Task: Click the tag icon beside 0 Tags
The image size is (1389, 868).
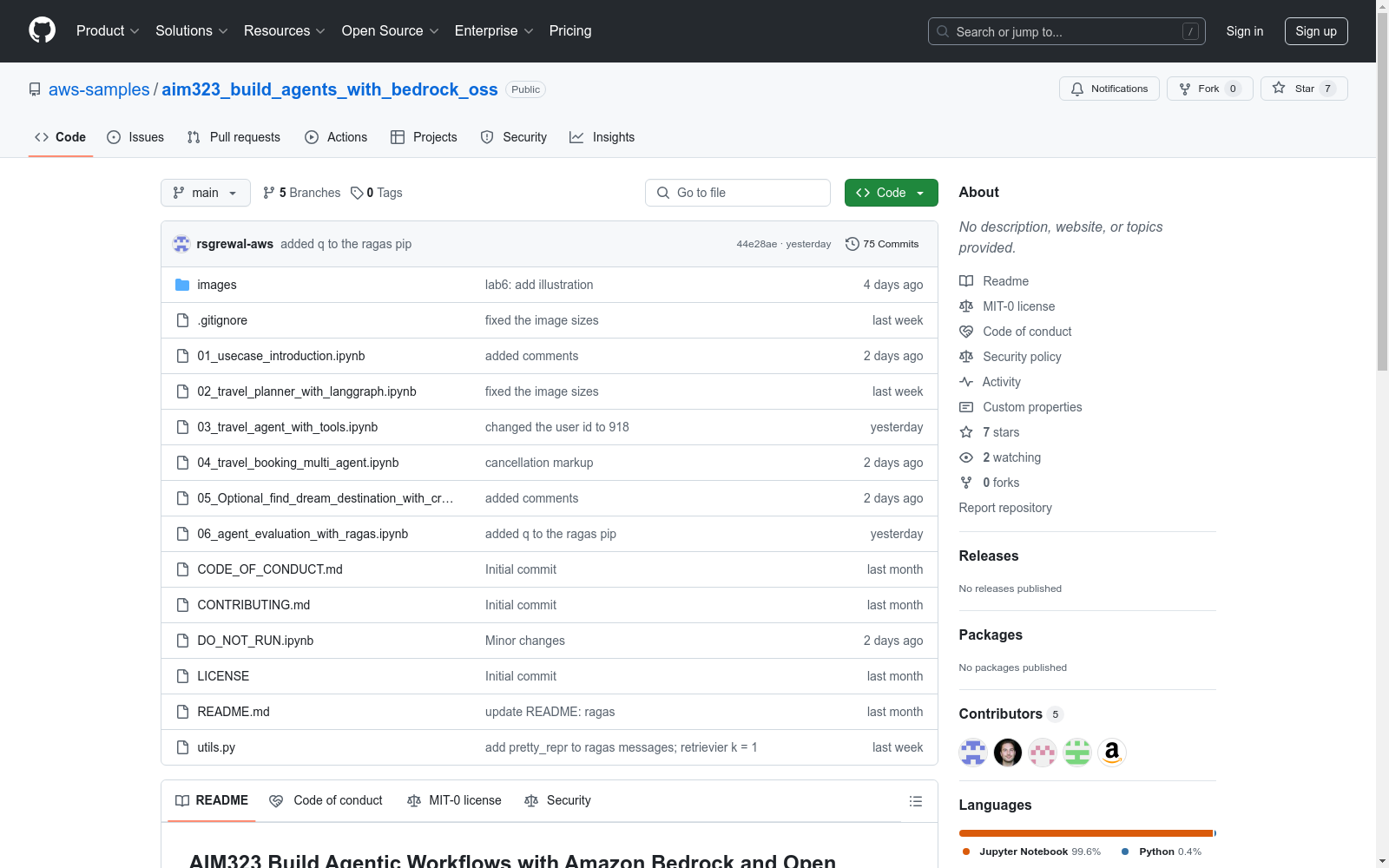Action: (357, 193)
